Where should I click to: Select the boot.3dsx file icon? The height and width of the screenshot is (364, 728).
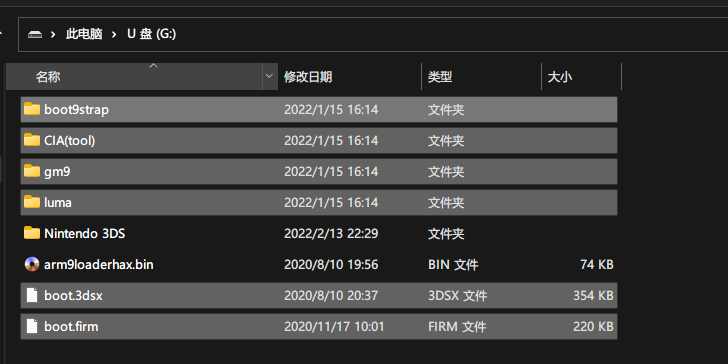pos(32,295)
